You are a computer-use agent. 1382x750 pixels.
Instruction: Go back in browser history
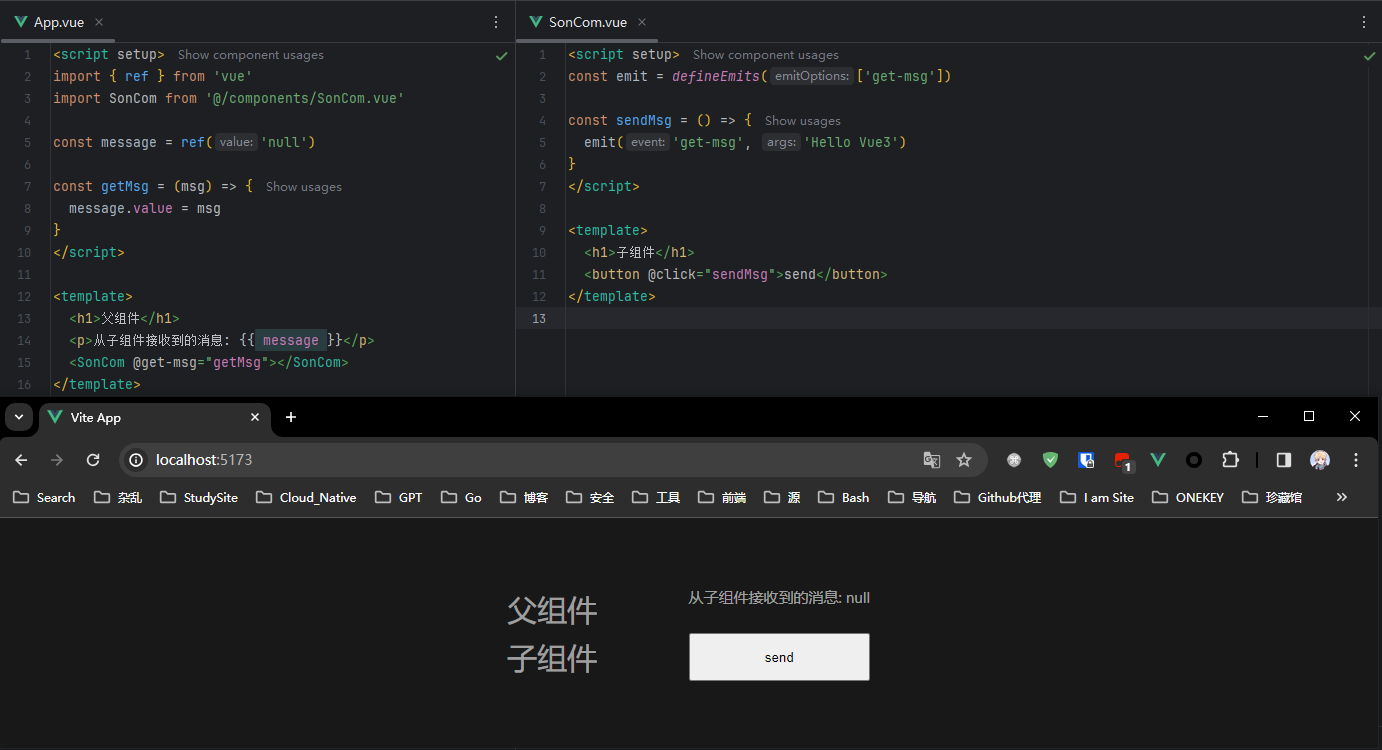[21, 460]
